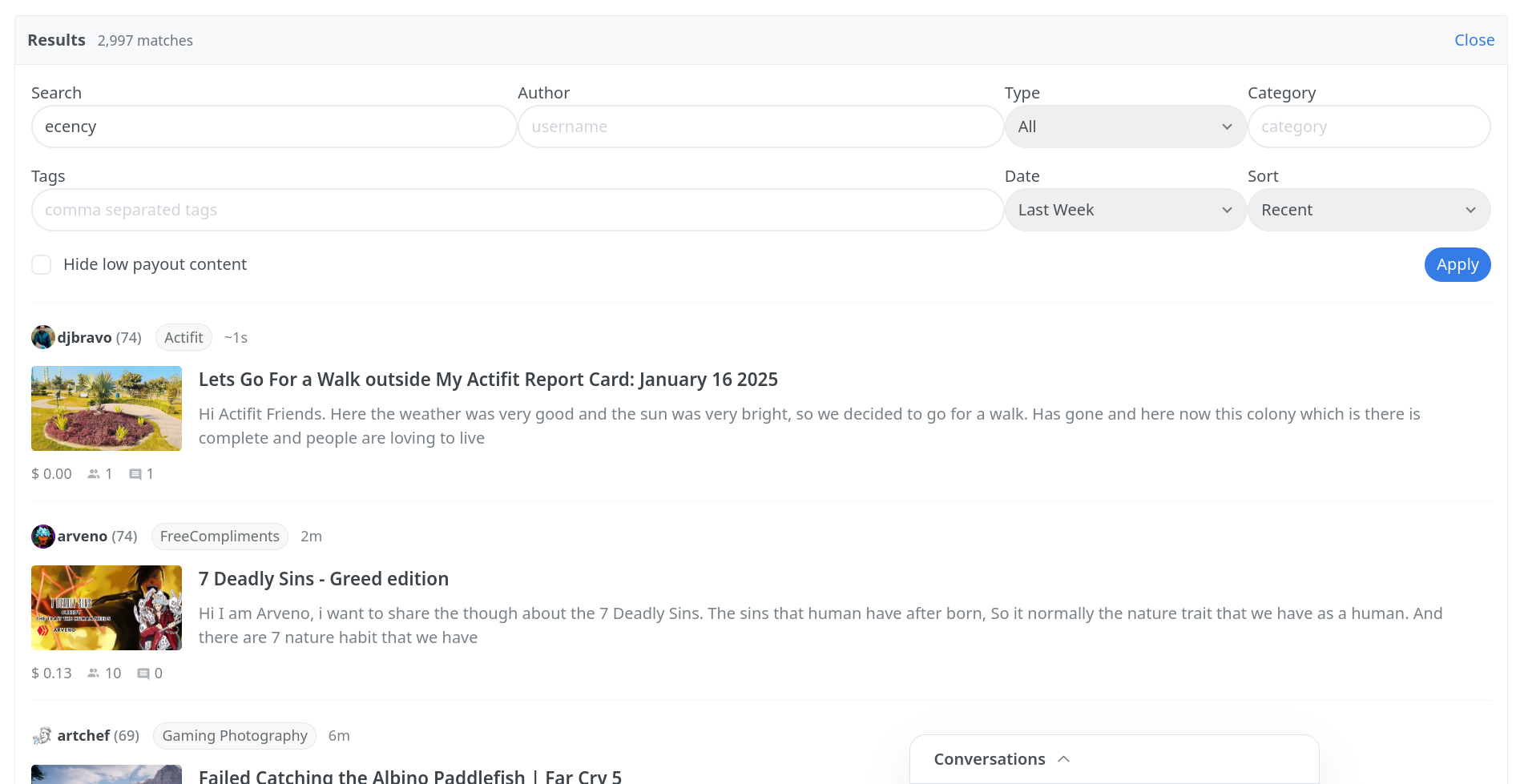
Task: Open the Date dropdown set to Last Week
Action: (x=1126, y=210)
